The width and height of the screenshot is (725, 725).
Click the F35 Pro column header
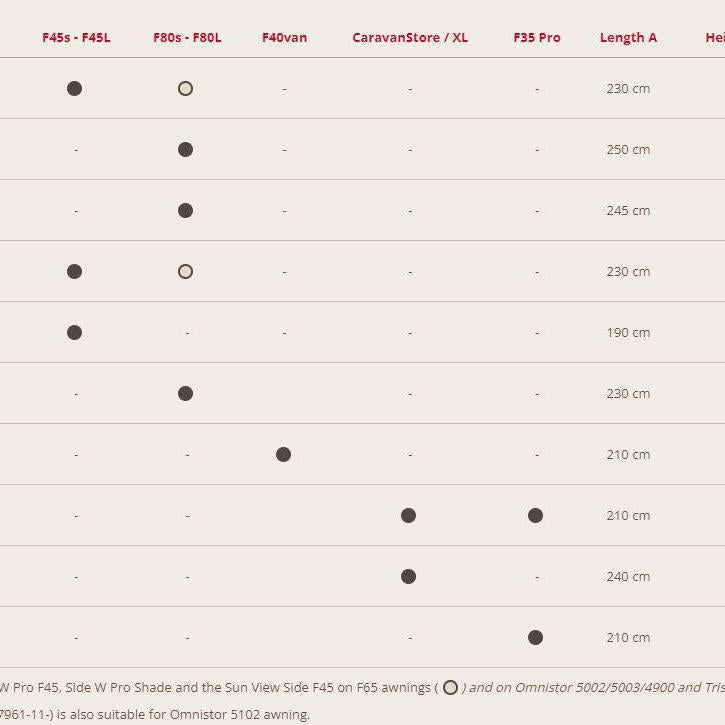537,38
